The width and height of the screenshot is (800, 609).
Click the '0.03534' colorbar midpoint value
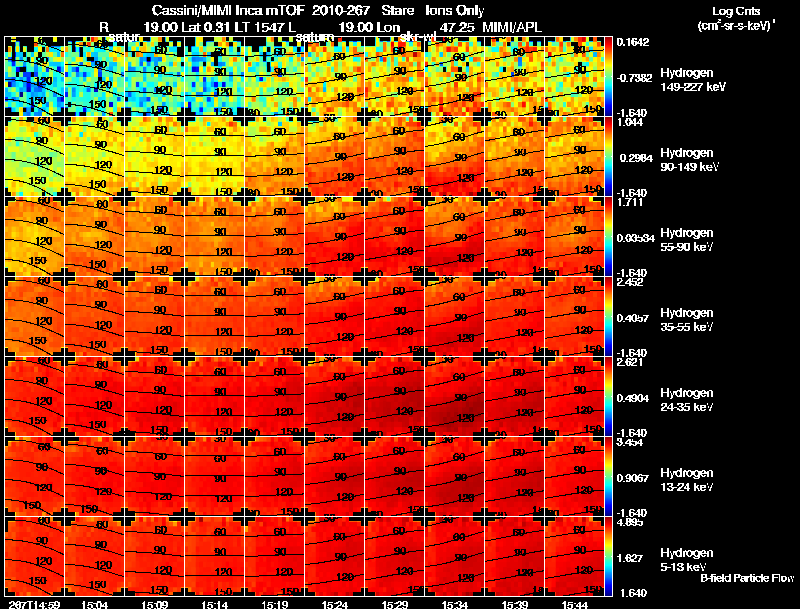[x=636, y=238]
